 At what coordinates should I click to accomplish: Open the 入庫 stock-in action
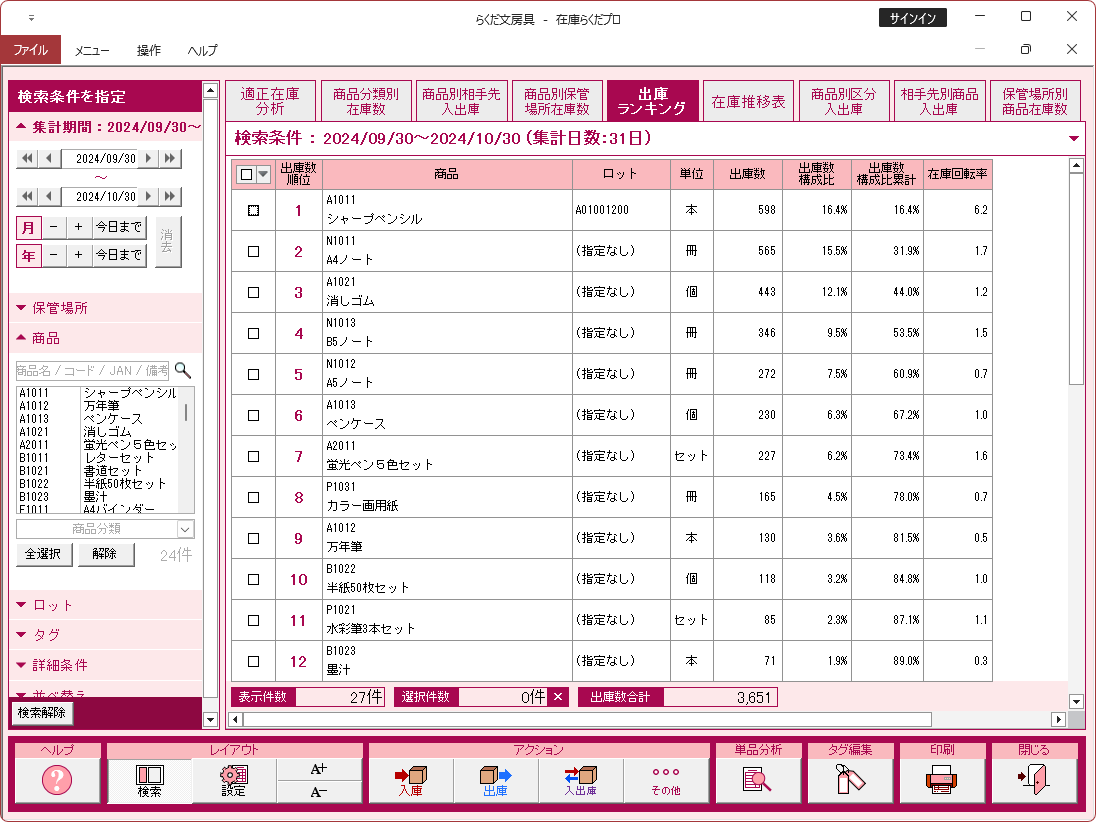411,780
